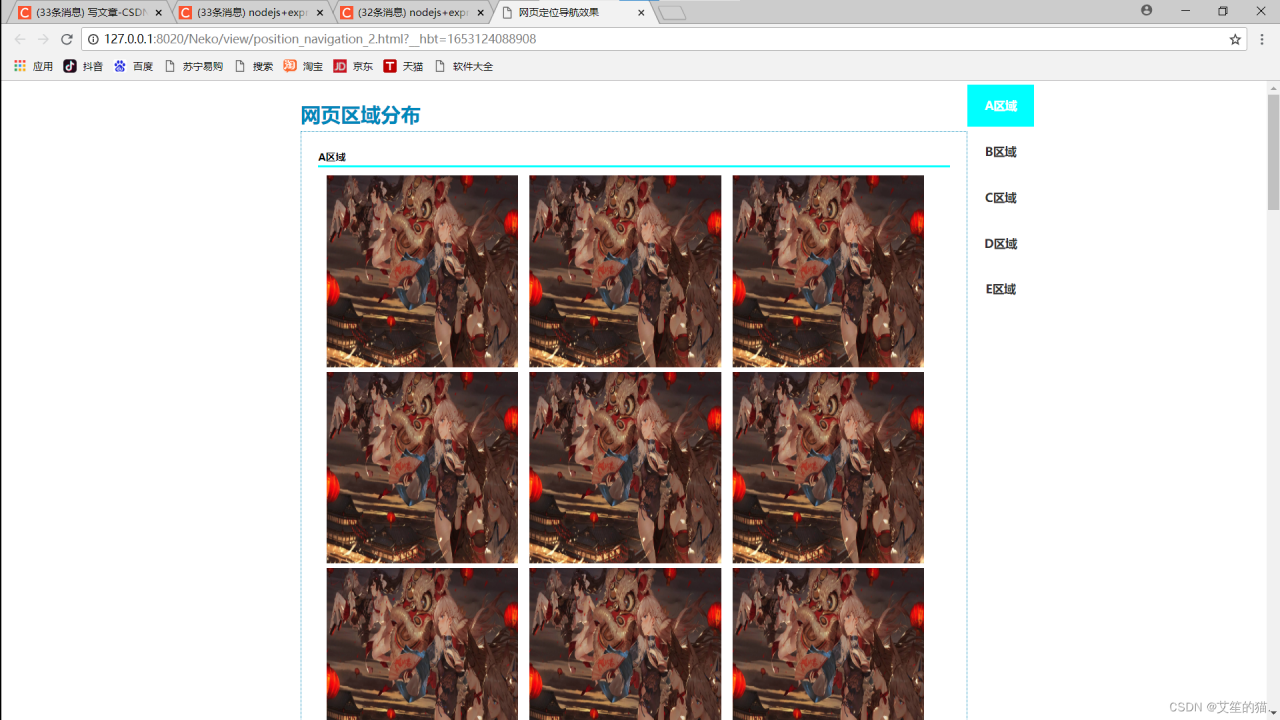Screen dimensions: 1280x720
Task: Open the 苏宁易购 bookmark
Action: click(x=193, y=66)
